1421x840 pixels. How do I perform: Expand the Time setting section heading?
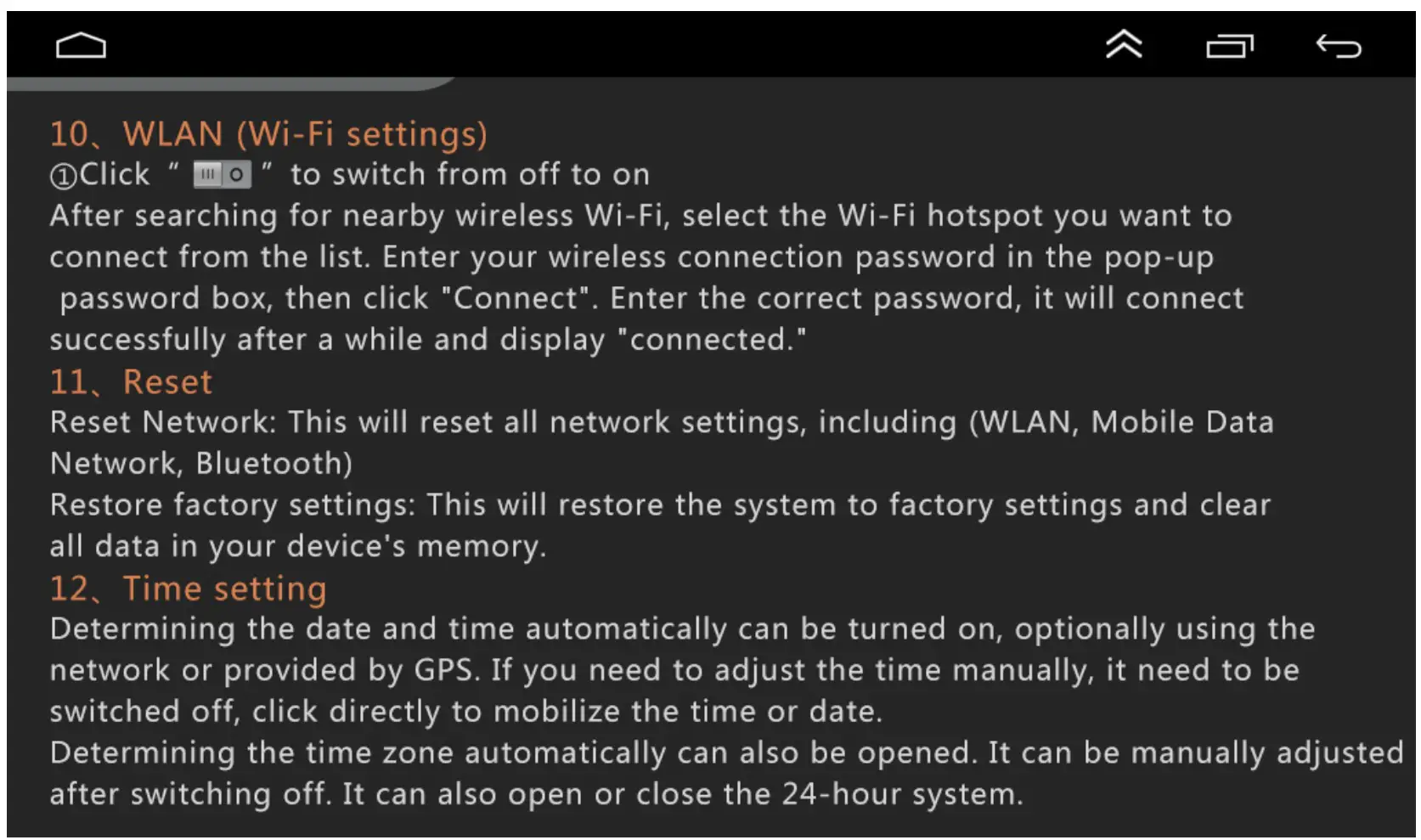(x=189, y=587)
